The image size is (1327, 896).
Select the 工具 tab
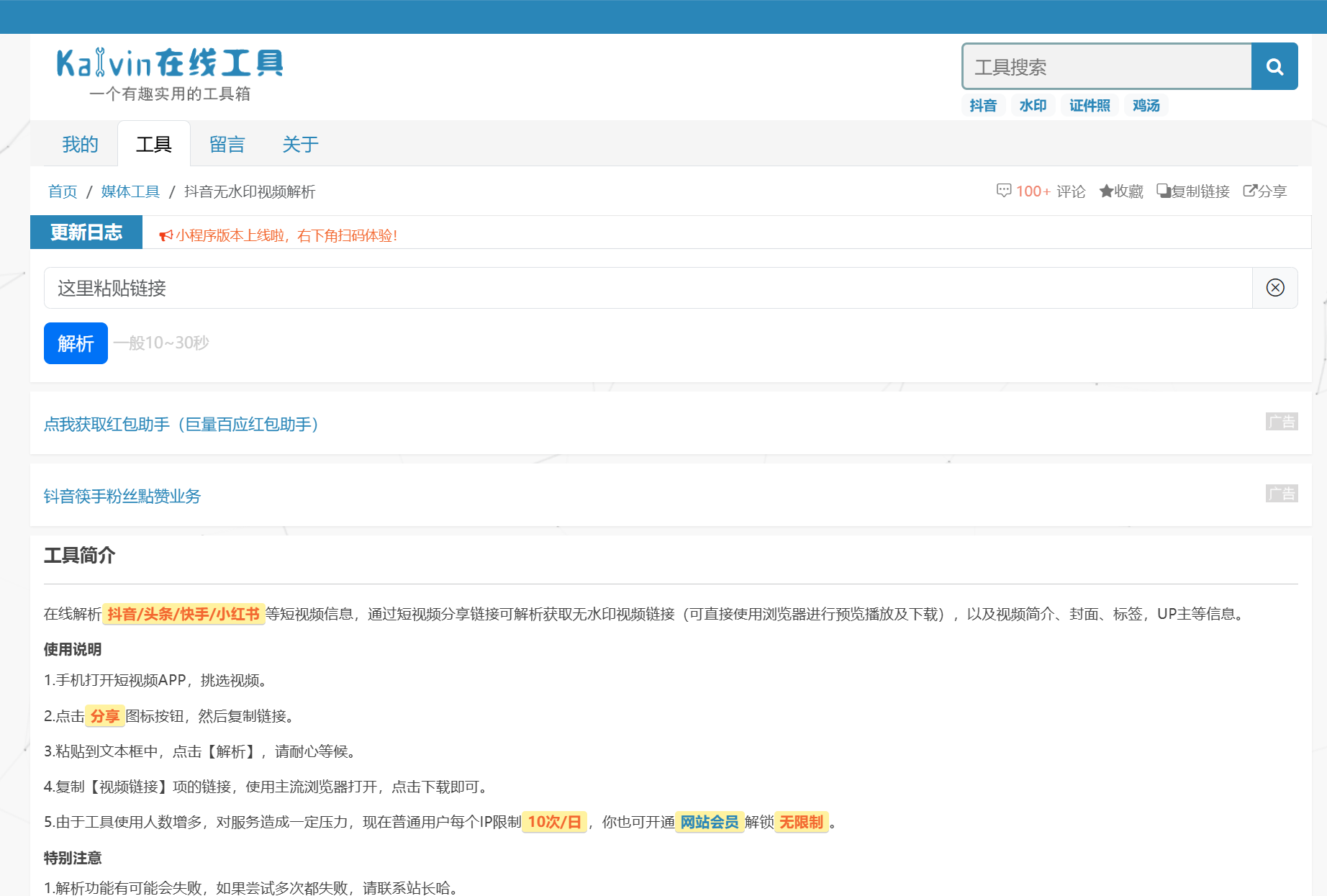pos(154,144)
